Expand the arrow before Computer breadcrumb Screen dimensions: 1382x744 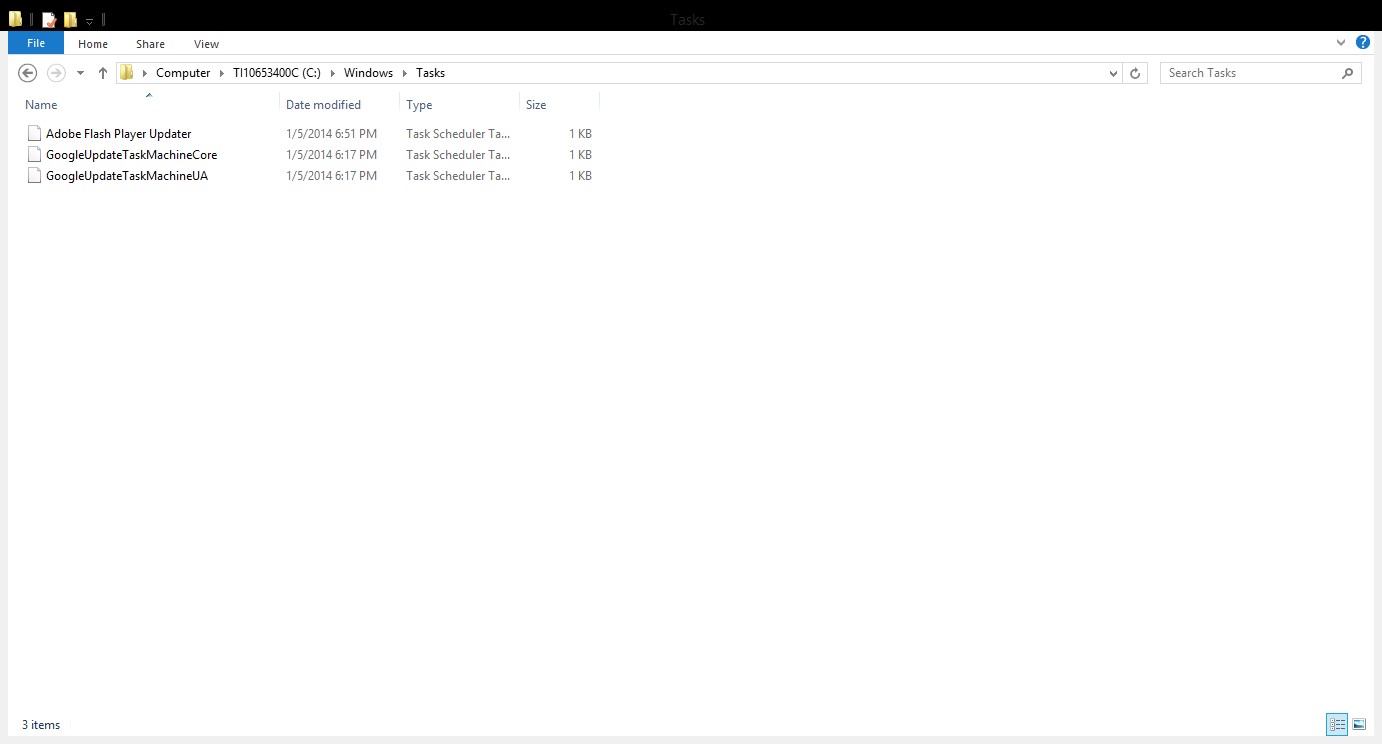(145, 73)
